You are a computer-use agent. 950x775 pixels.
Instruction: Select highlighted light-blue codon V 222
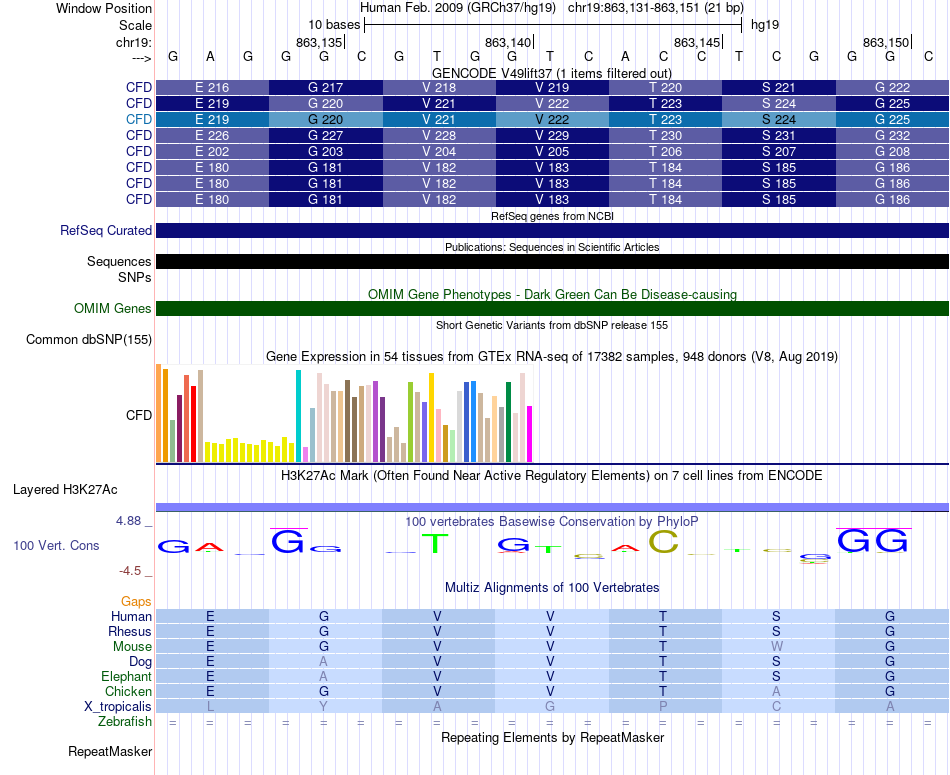[x=552, y=119]
